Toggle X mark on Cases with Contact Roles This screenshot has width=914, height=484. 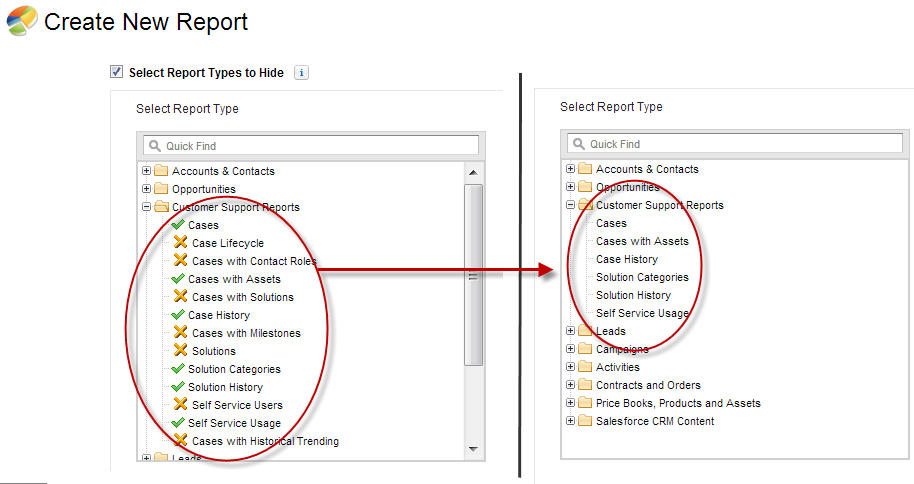pyautogui.click(x=181, y=260)
